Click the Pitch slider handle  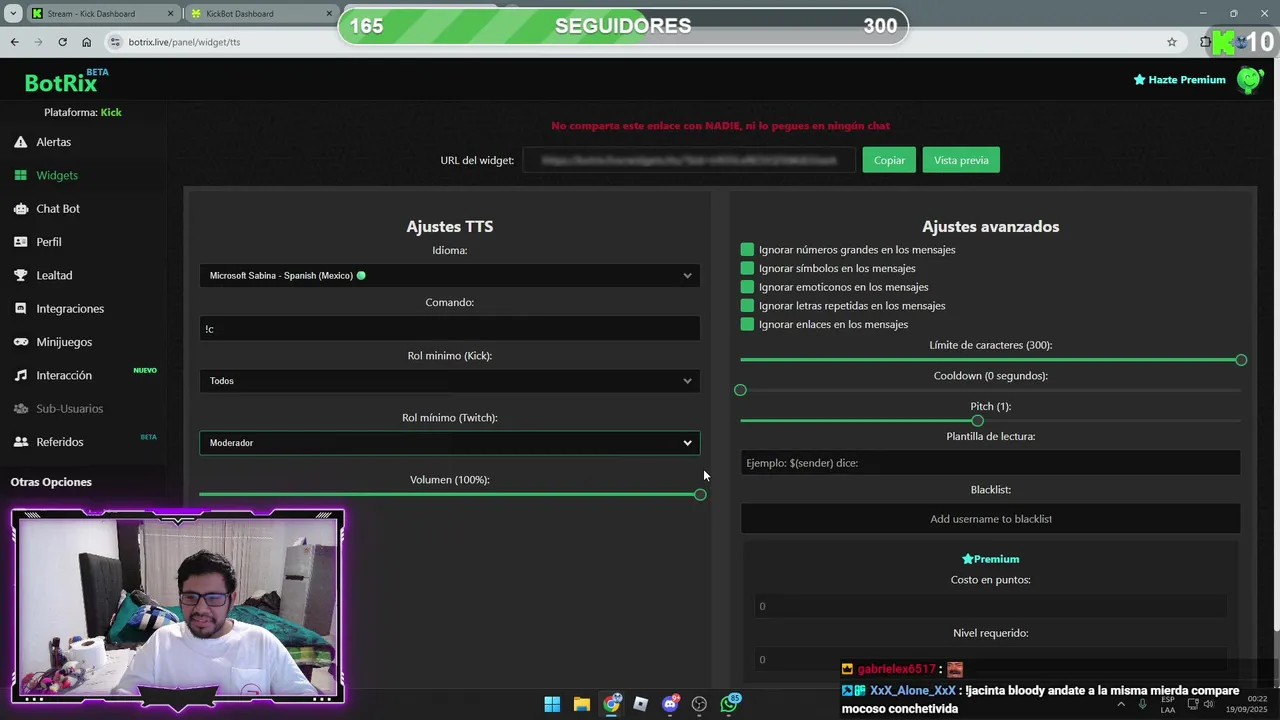coord(978,421)
